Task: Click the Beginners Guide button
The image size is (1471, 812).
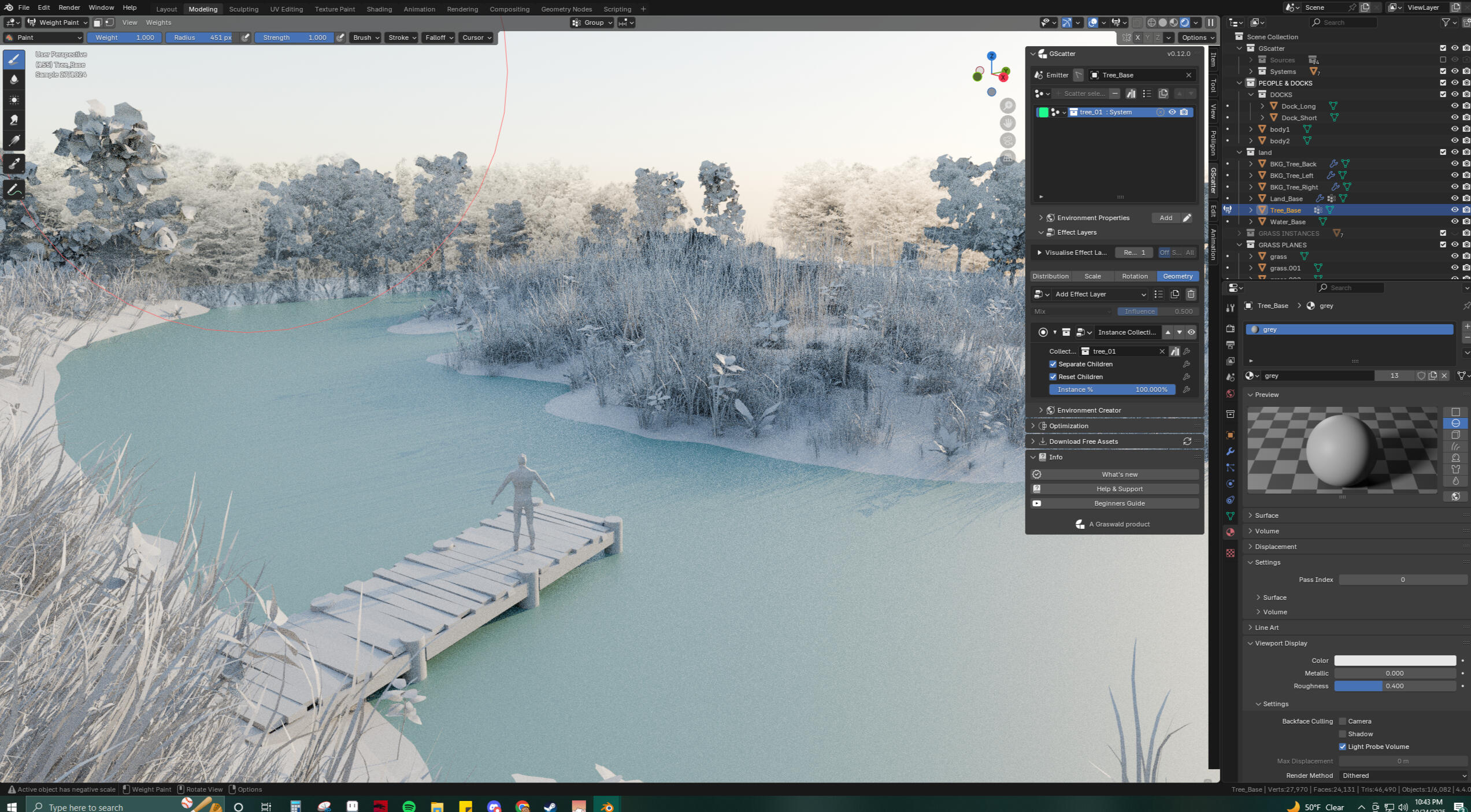Action: (1118, 503)
